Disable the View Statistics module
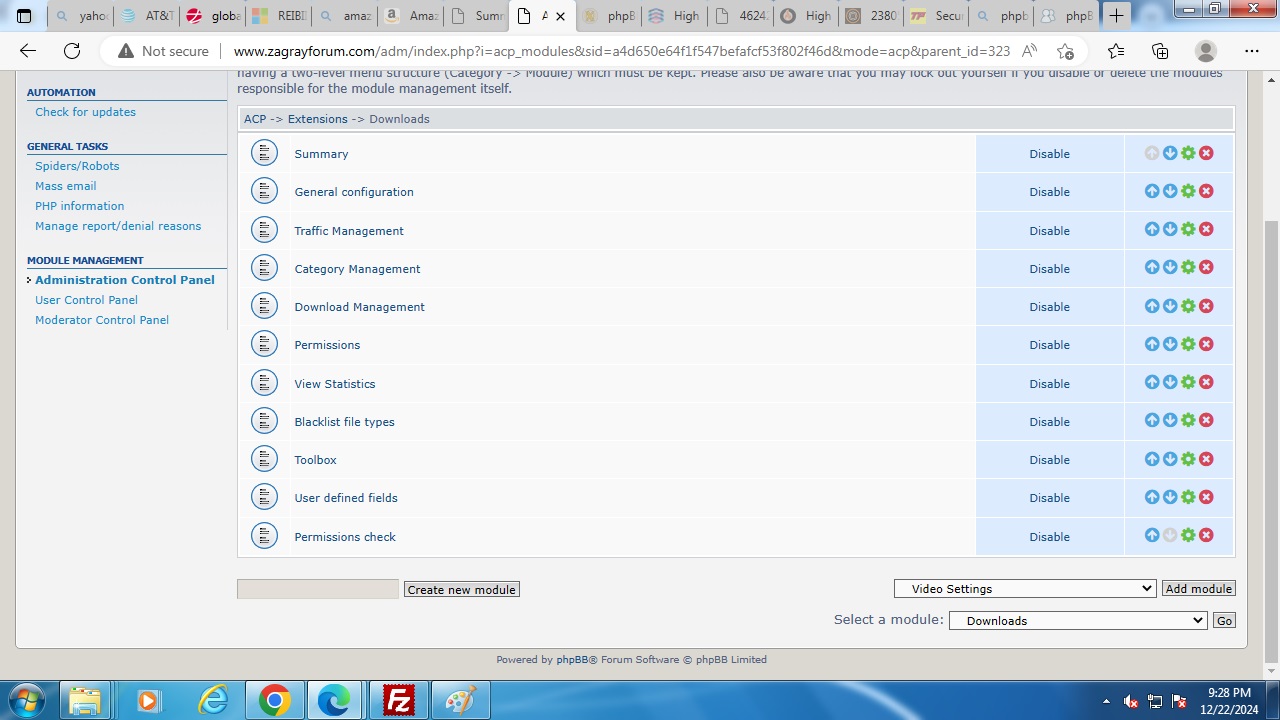Viewport: 1280px width, 720px height. tap(1049, 384)
